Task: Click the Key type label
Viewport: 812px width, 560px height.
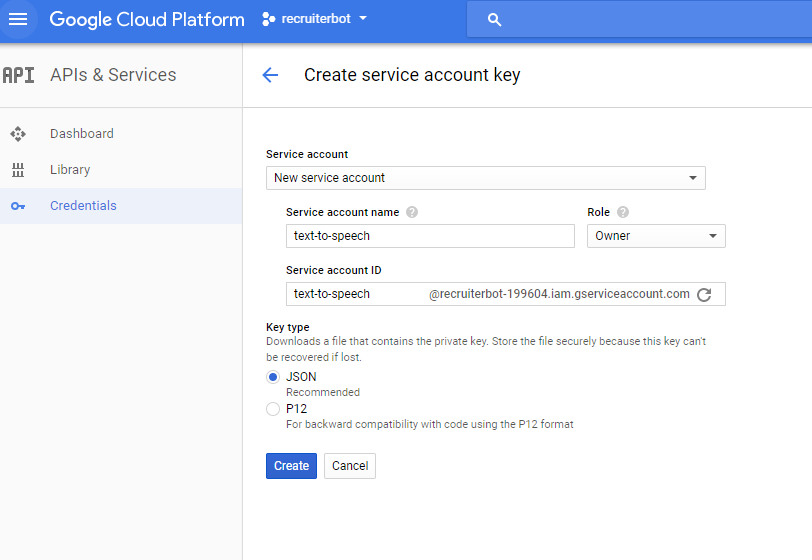Action: click(x=287, y=327)
